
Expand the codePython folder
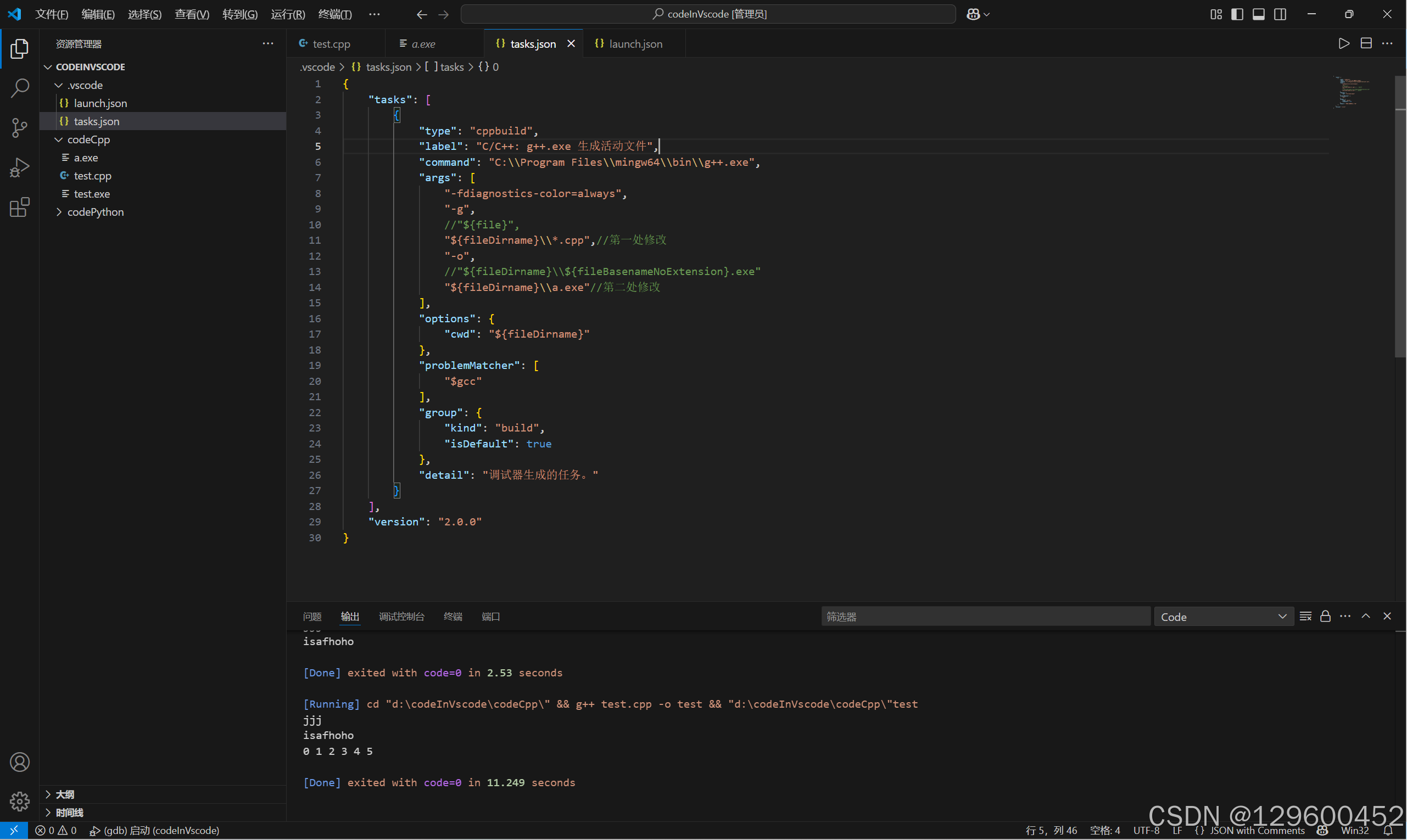(95, 212)
